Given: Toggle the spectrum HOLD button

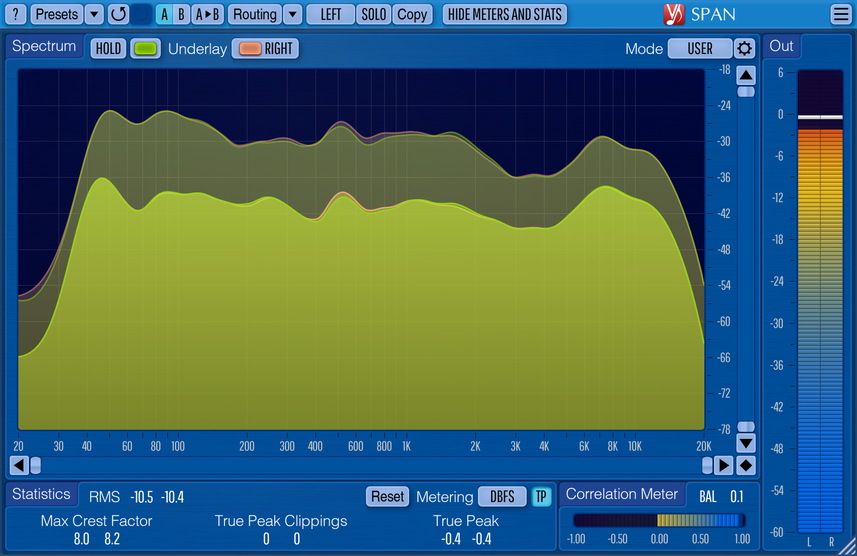Looking at the screenshot, I should [x=109, y=48].
